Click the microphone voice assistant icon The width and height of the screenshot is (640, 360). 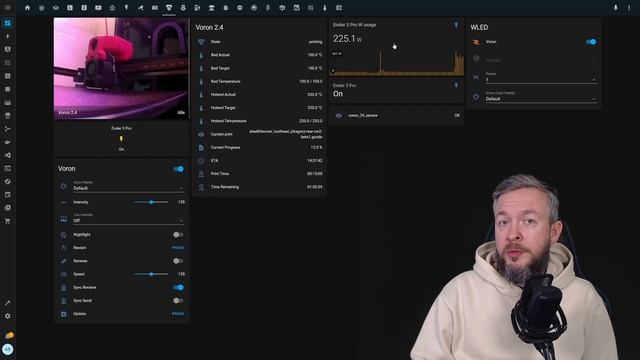(616, 7)
